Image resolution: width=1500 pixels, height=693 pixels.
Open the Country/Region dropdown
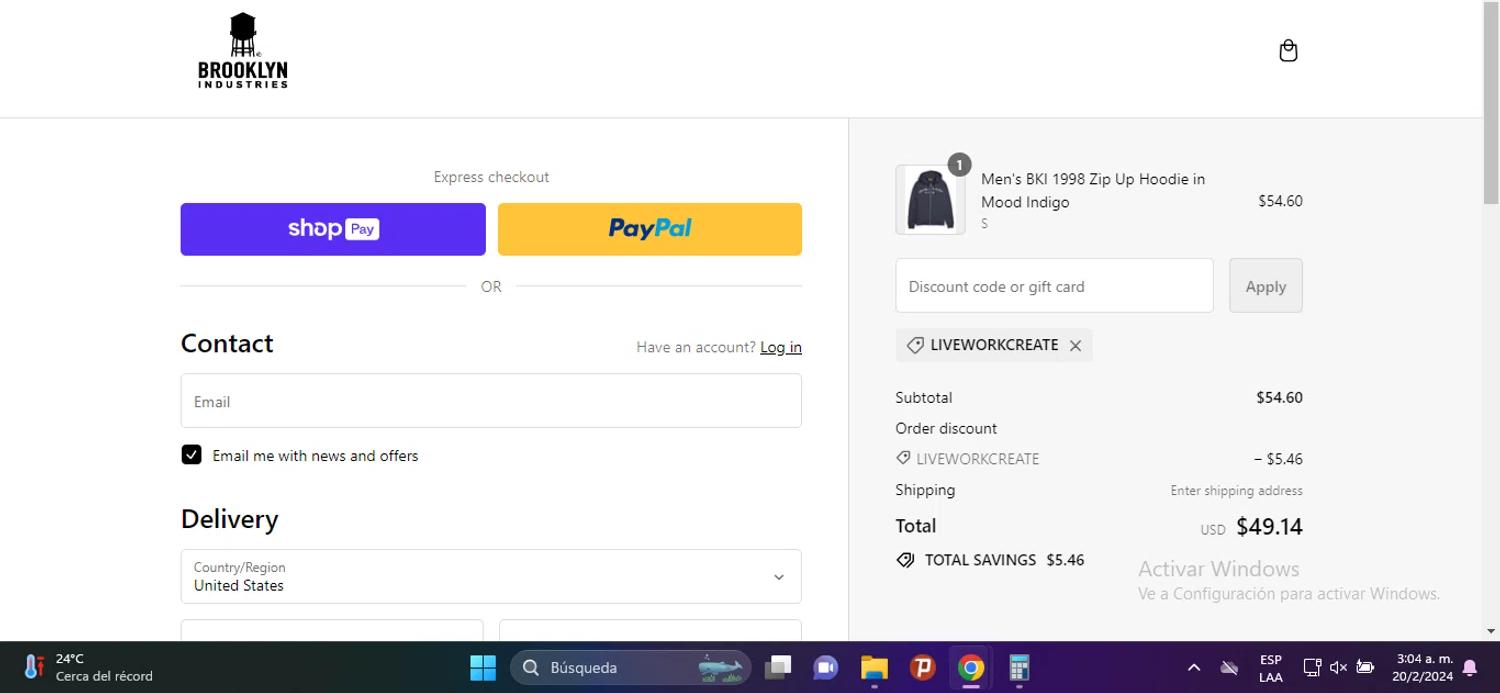click(491, 576)
